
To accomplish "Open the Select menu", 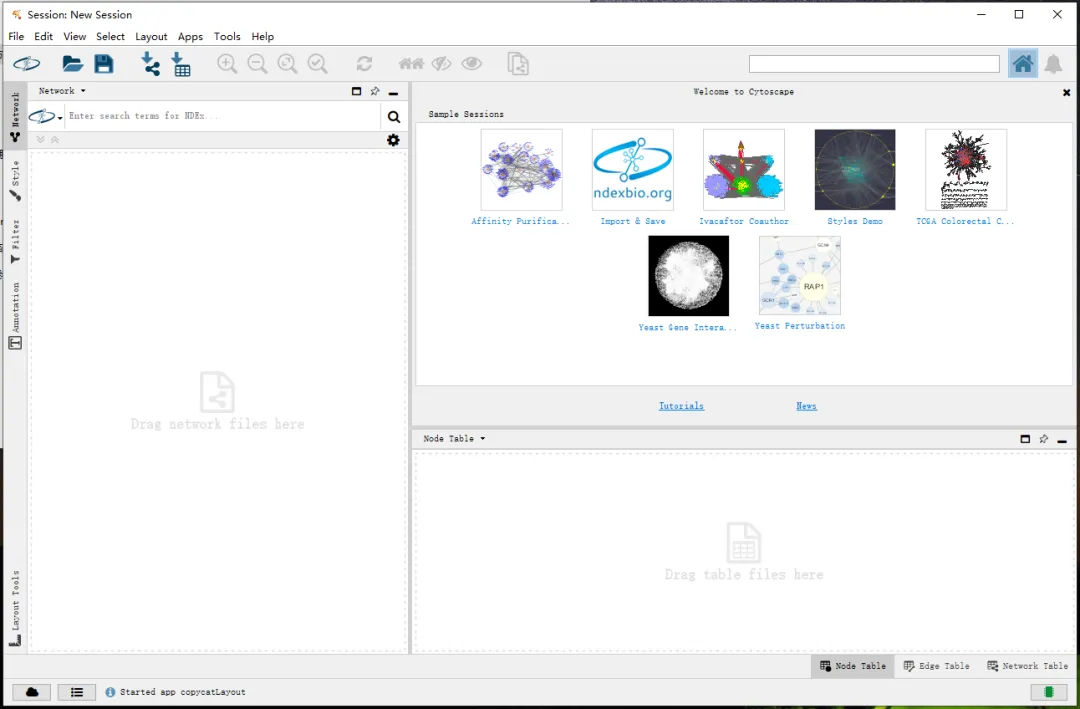I will 110,37.
